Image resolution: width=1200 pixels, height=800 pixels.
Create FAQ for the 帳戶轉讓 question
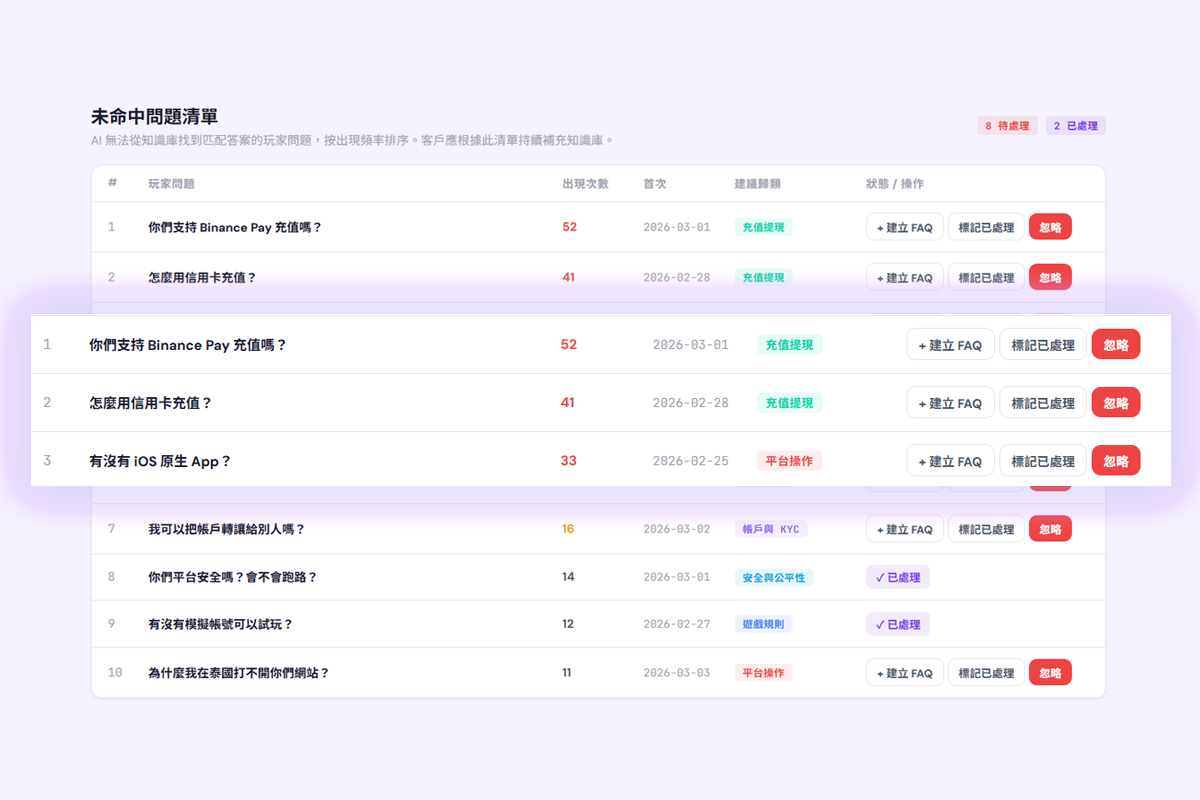point(904,529)
